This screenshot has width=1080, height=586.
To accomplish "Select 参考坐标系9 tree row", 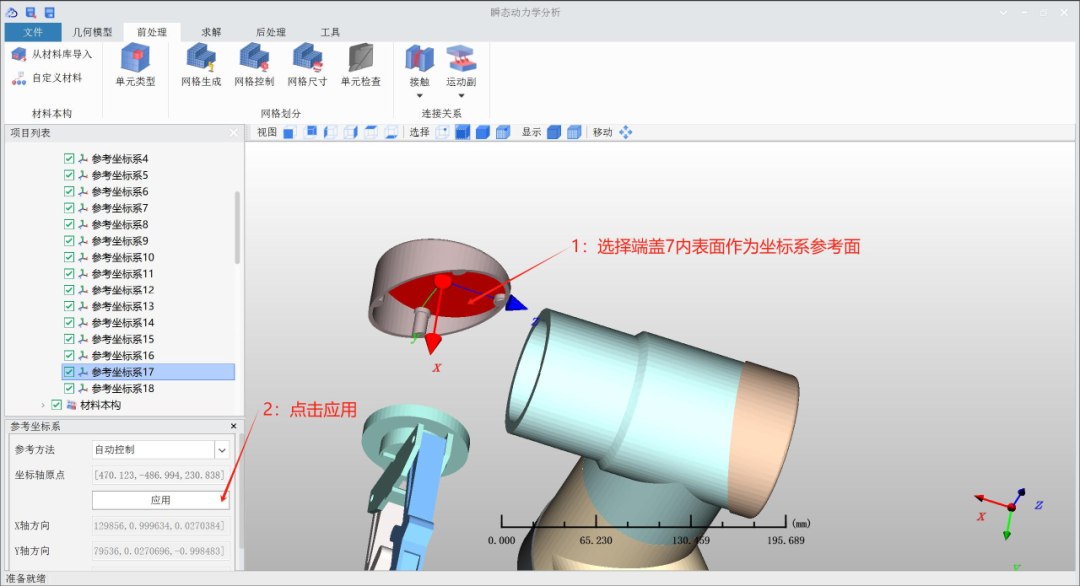I will coord(148,241).
